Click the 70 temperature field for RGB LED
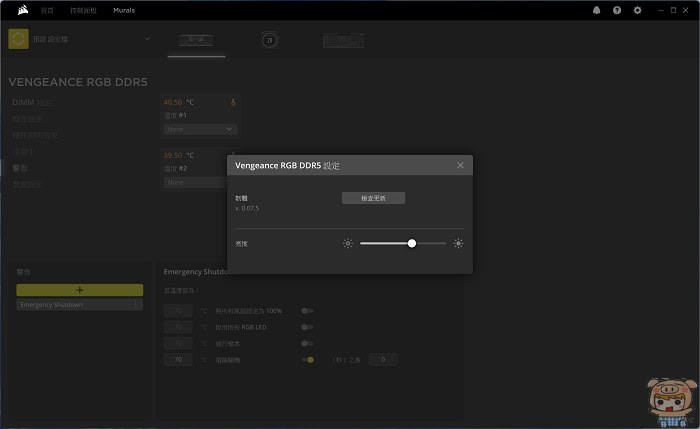 click(x=178, y=327)
